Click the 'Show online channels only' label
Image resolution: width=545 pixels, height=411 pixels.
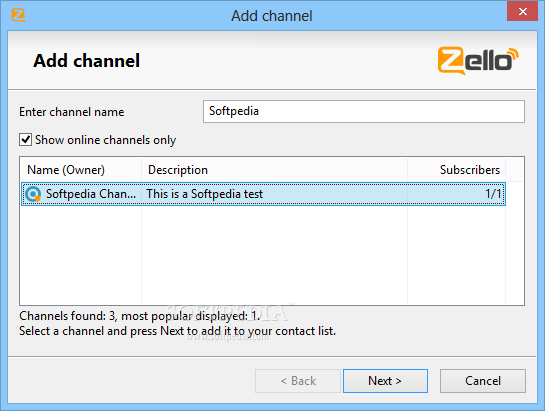pyautogui.click(x=105, y=140)
